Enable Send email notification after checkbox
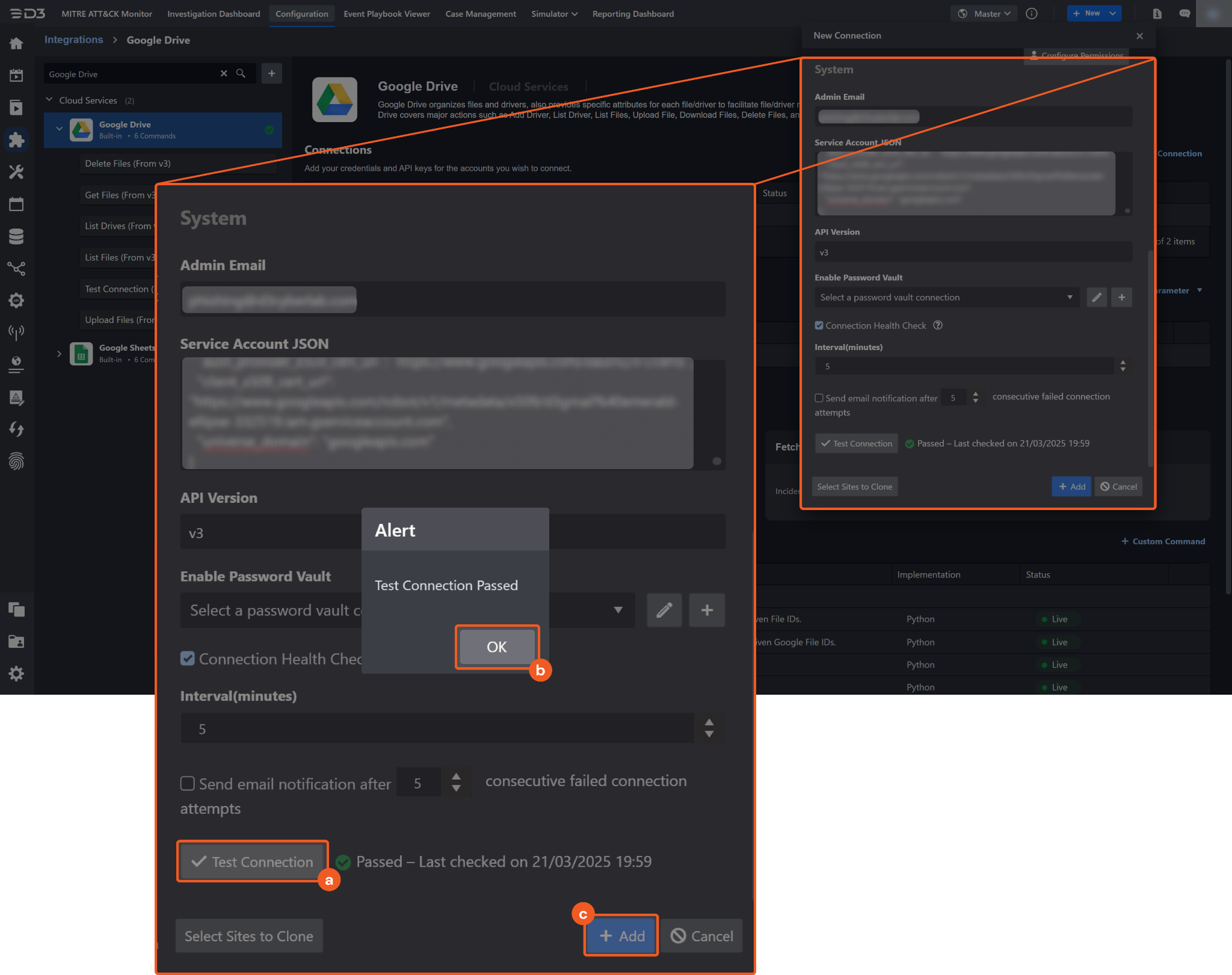 188,784
